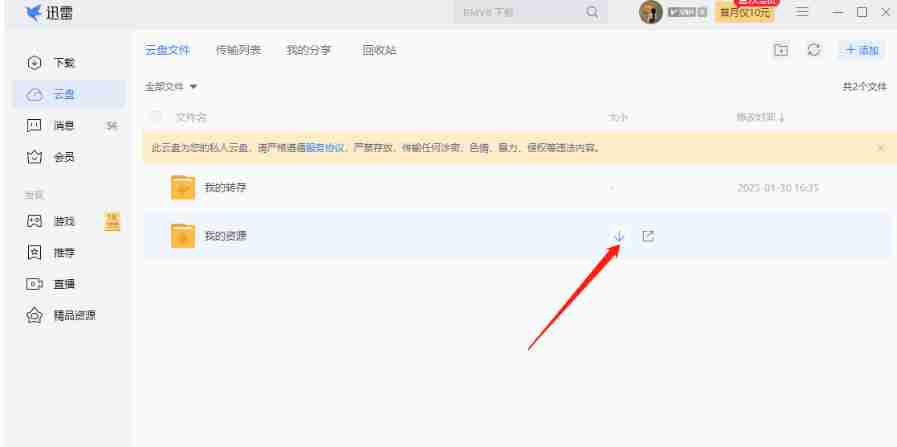Click the game promo badge

(x=112, y=221)
